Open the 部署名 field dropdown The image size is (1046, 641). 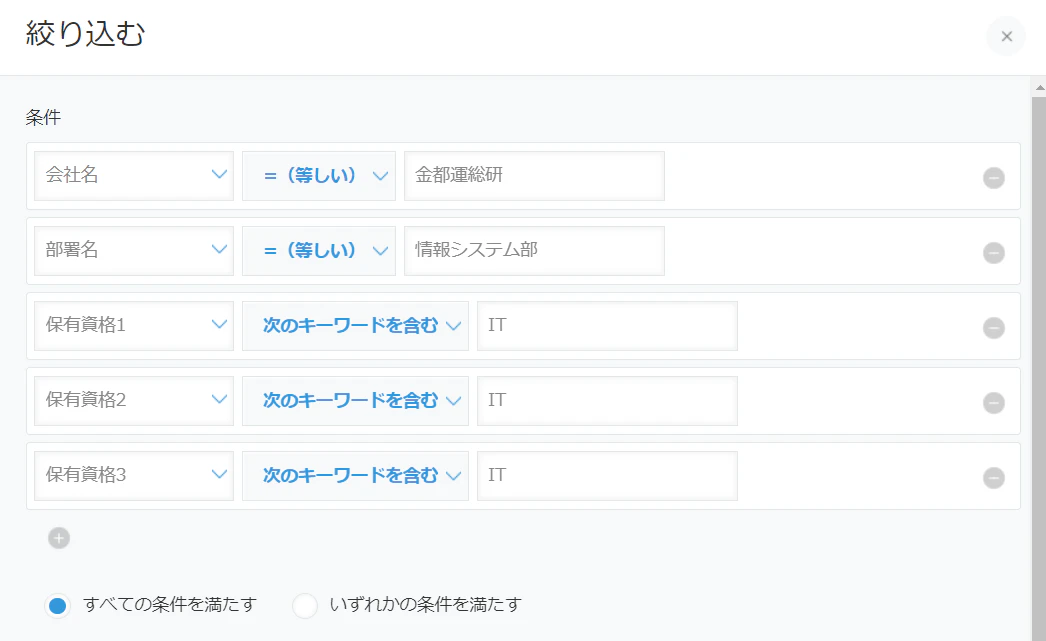coord(134,251)
